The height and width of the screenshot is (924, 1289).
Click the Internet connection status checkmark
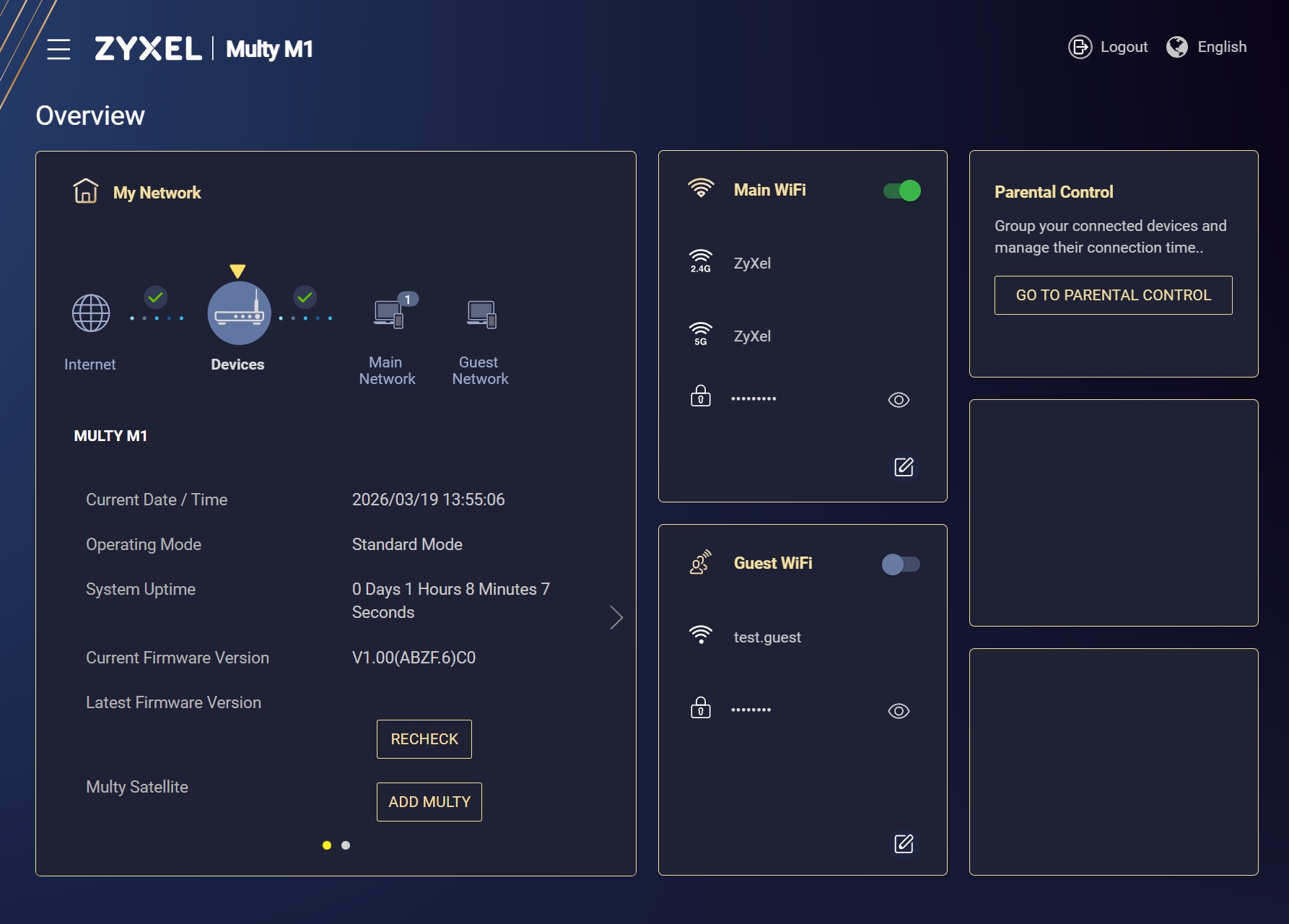click(156, 297)
